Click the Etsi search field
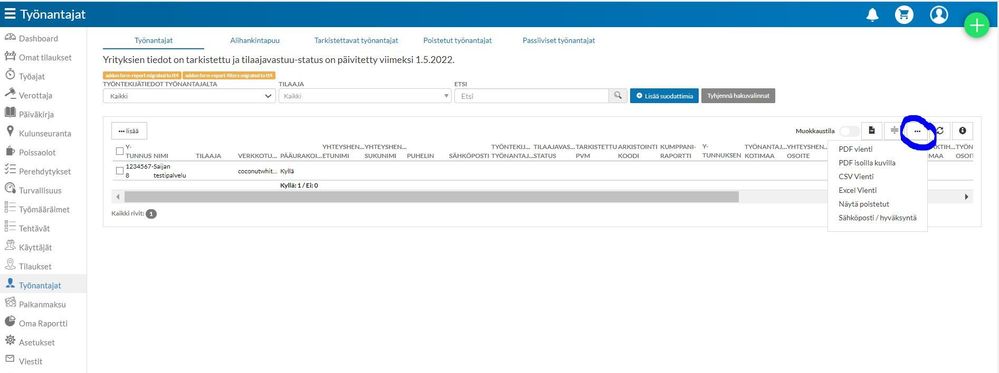 tap(532, 96)
